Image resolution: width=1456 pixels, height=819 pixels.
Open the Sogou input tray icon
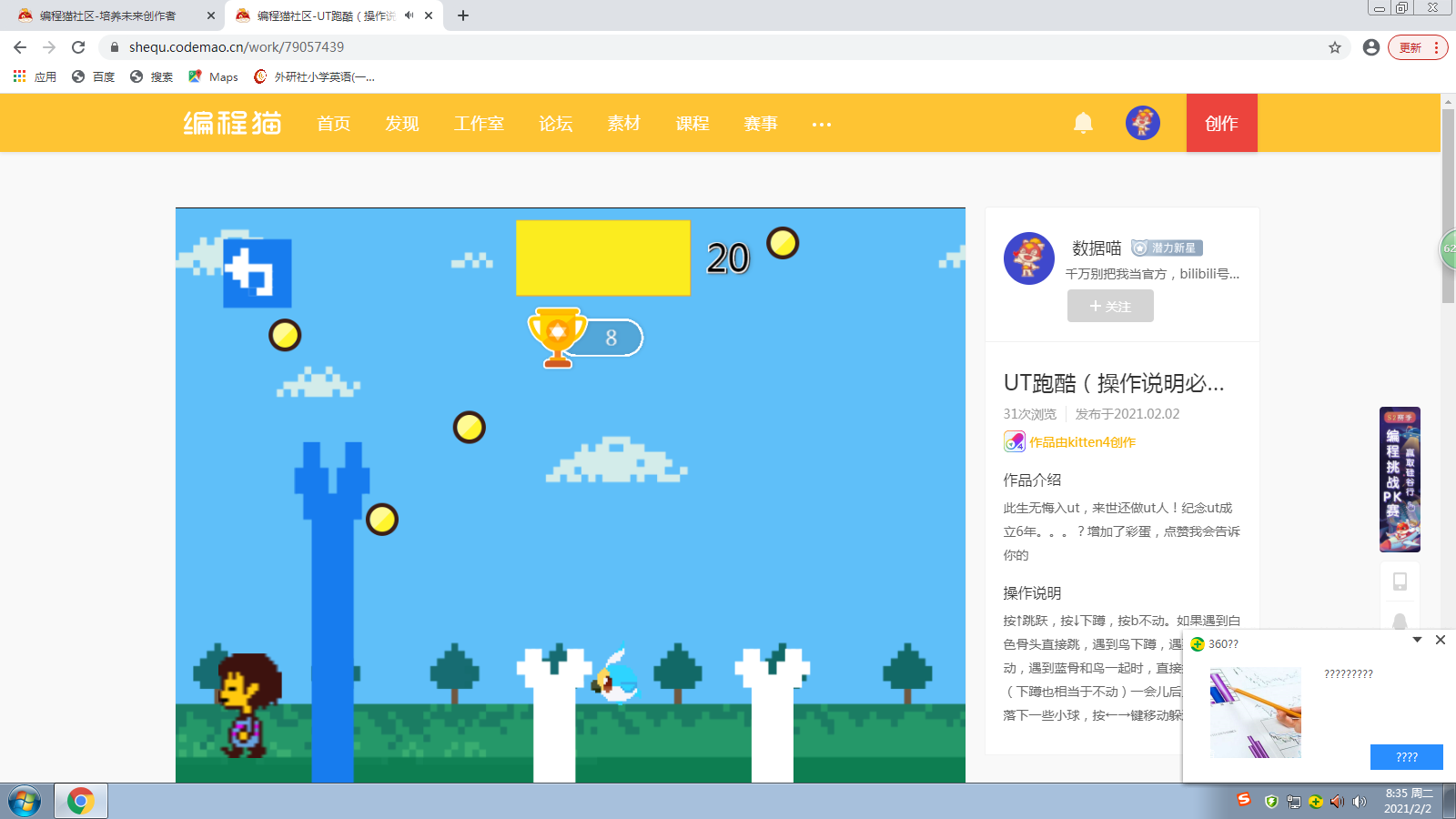(1244, 800)
